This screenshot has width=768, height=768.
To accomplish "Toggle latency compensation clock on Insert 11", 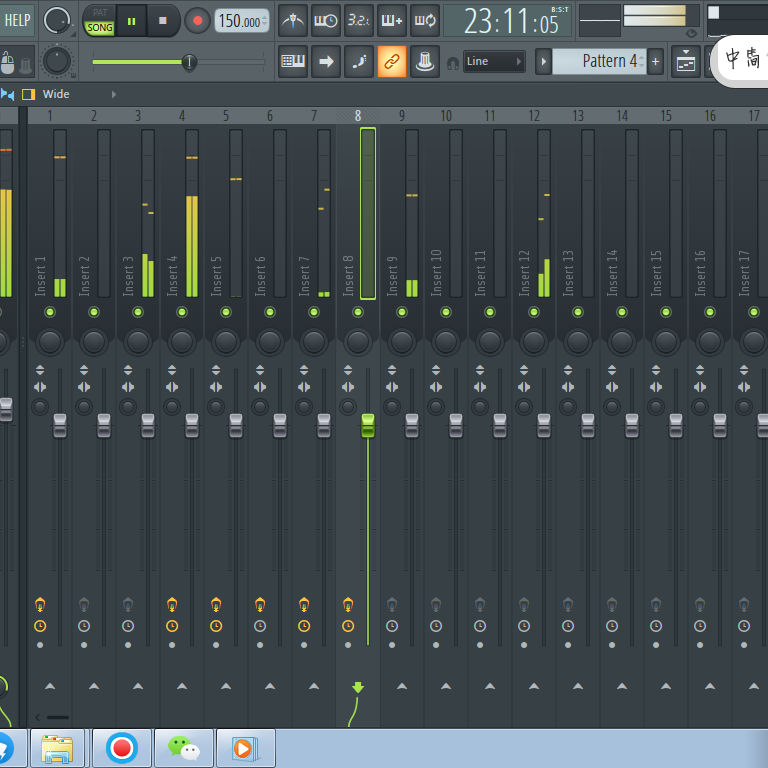I will coord(480,626).
